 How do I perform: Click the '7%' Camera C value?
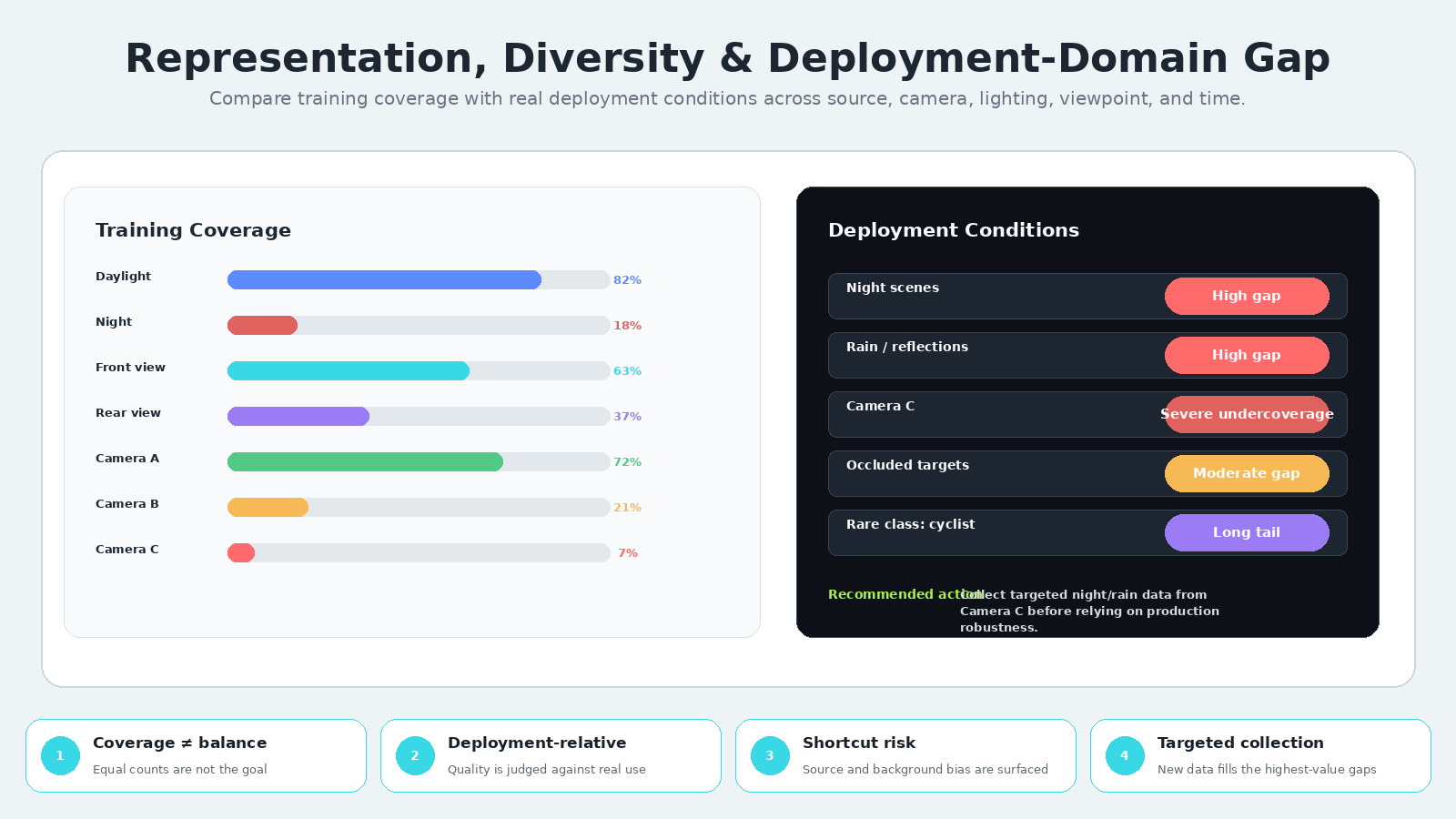(628, 553)
